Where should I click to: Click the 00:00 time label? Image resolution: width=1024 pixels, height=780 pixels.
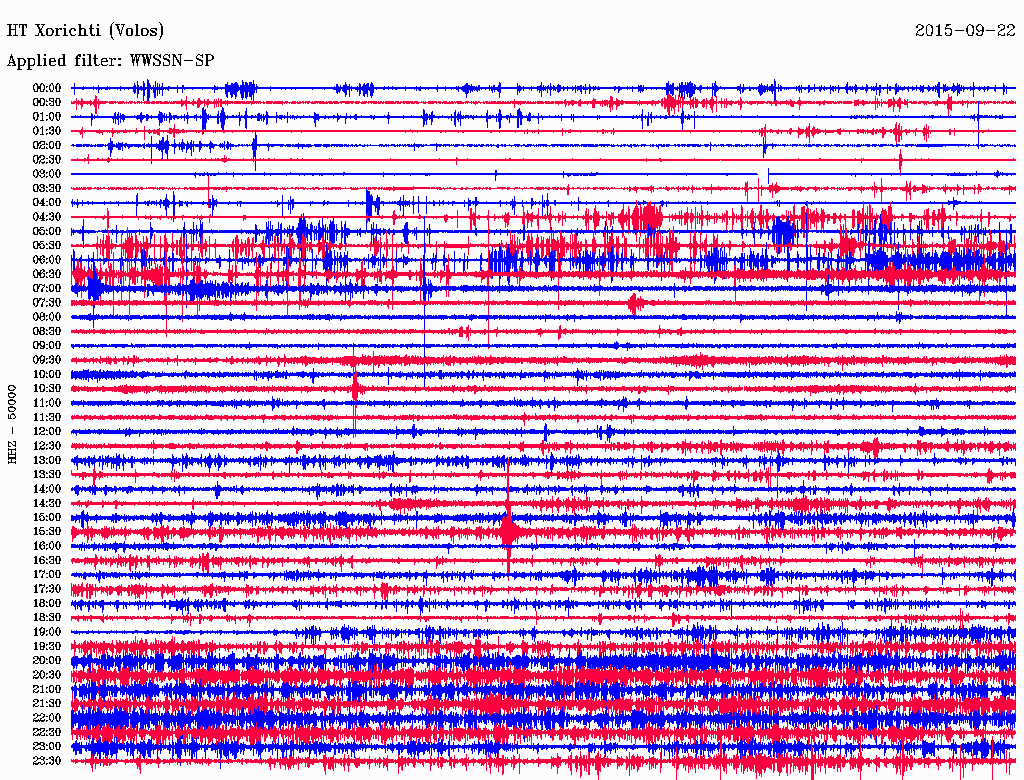click(x=47, y=88)
